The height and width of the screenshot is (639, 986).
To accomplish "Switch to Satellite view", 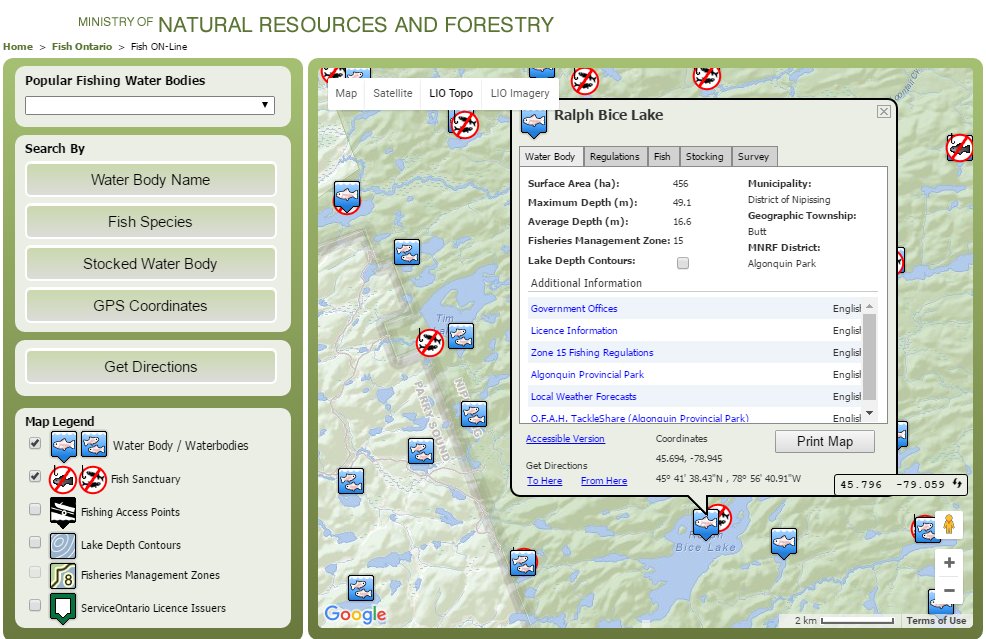I will tap(392, 93).
